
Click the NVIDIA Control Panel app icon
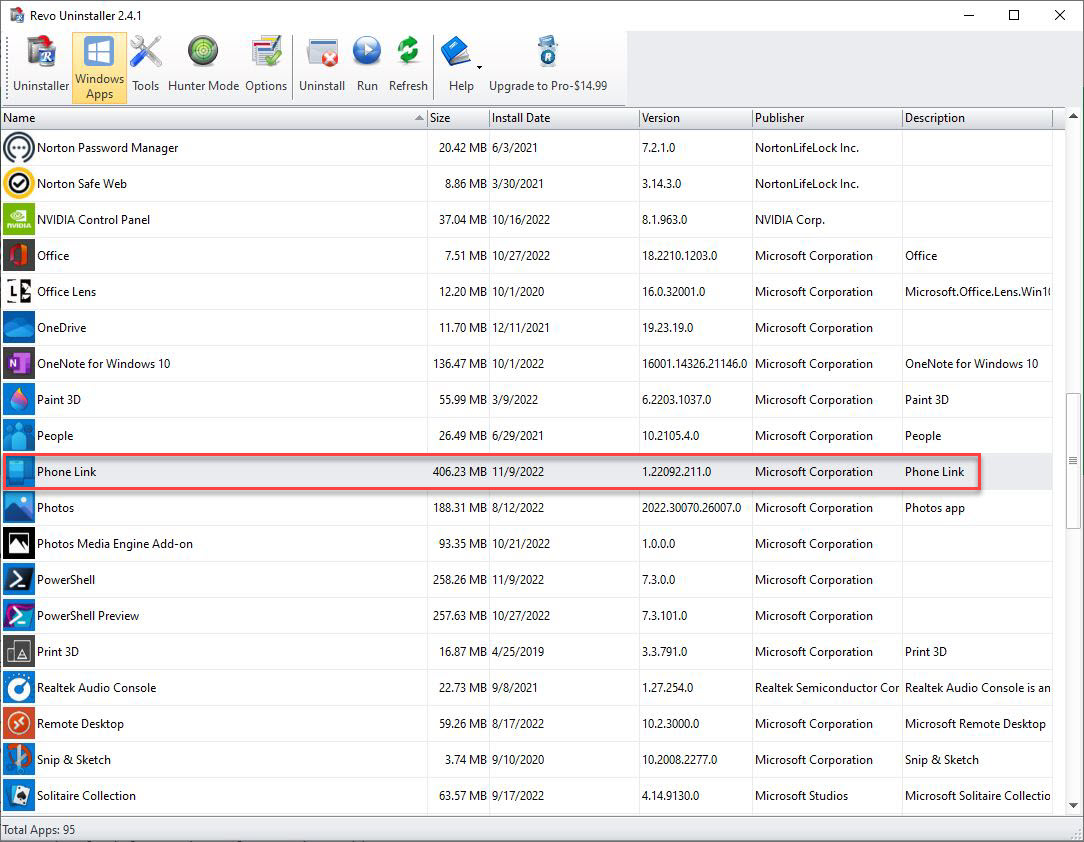point(18,219)
